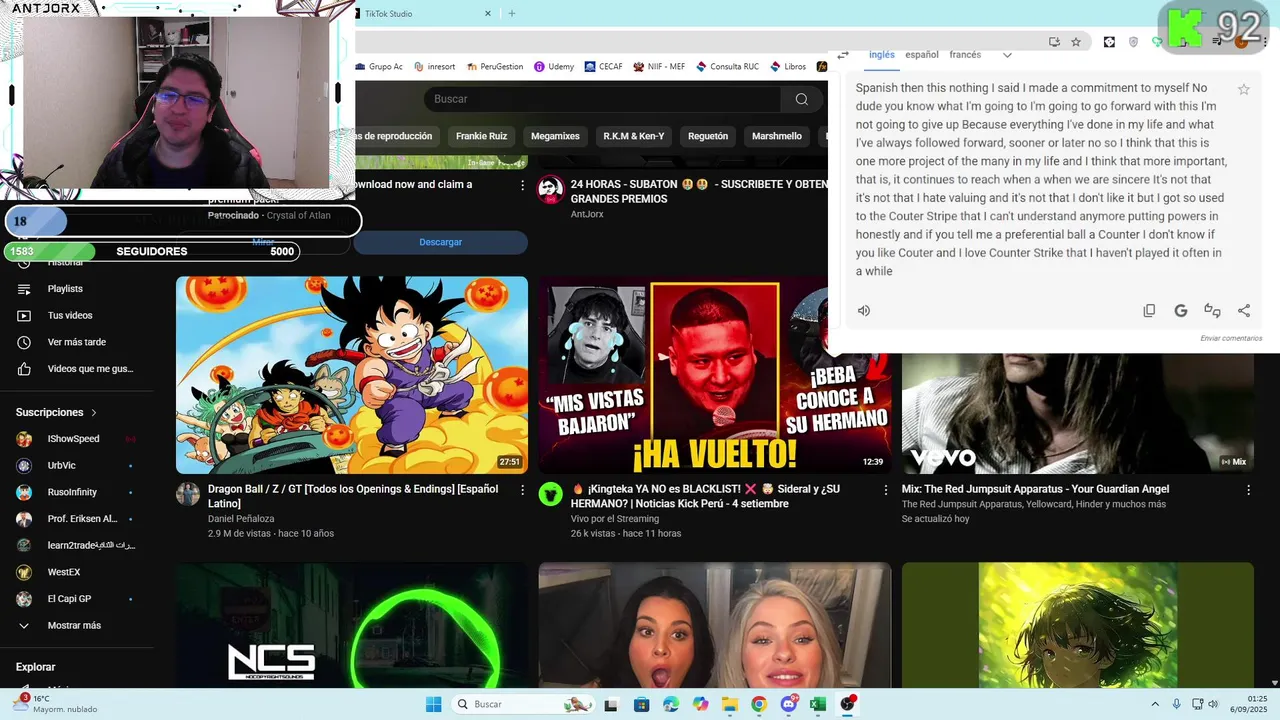Search translation on Google icon
The height and width of the screenshot is (720, 1280).
[1181, 311]
